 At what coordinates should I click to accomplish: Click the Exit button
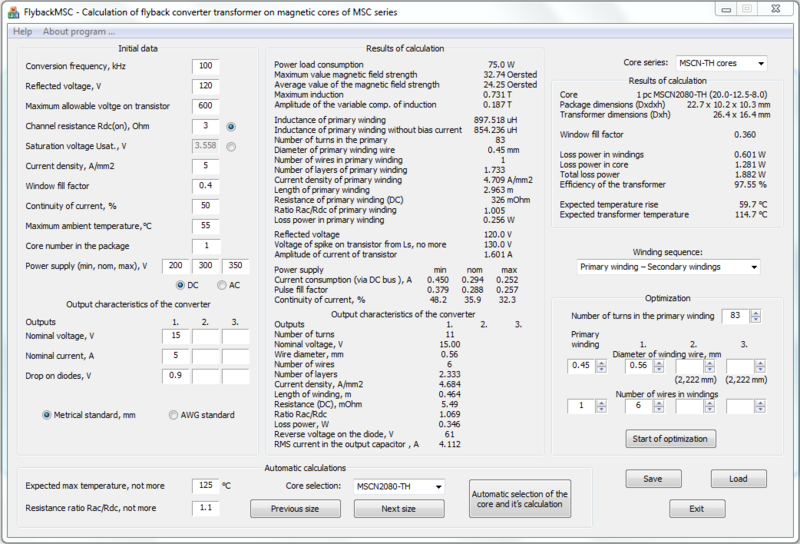point(697,509)
